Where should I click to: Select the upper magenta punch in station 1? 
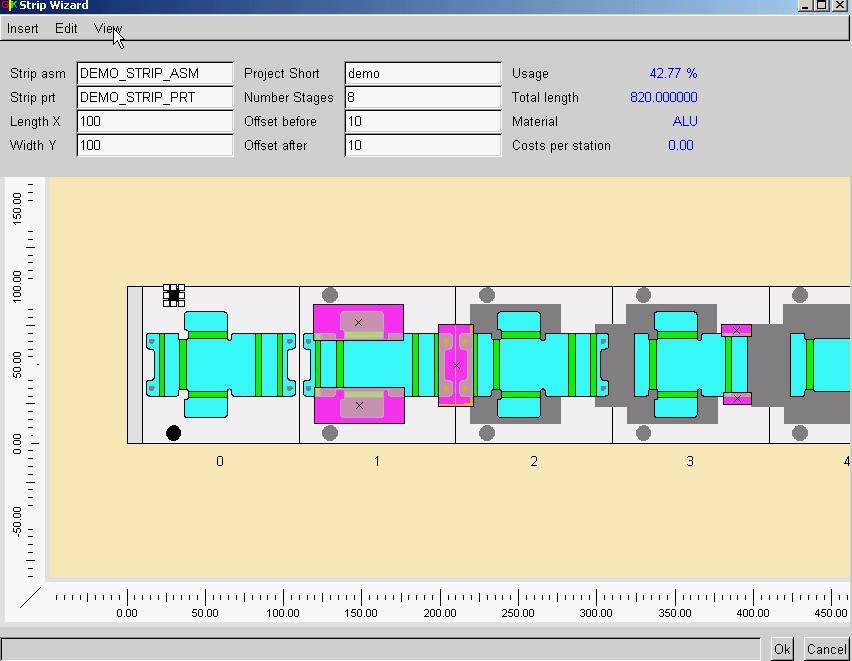click(x=359, y=322)
